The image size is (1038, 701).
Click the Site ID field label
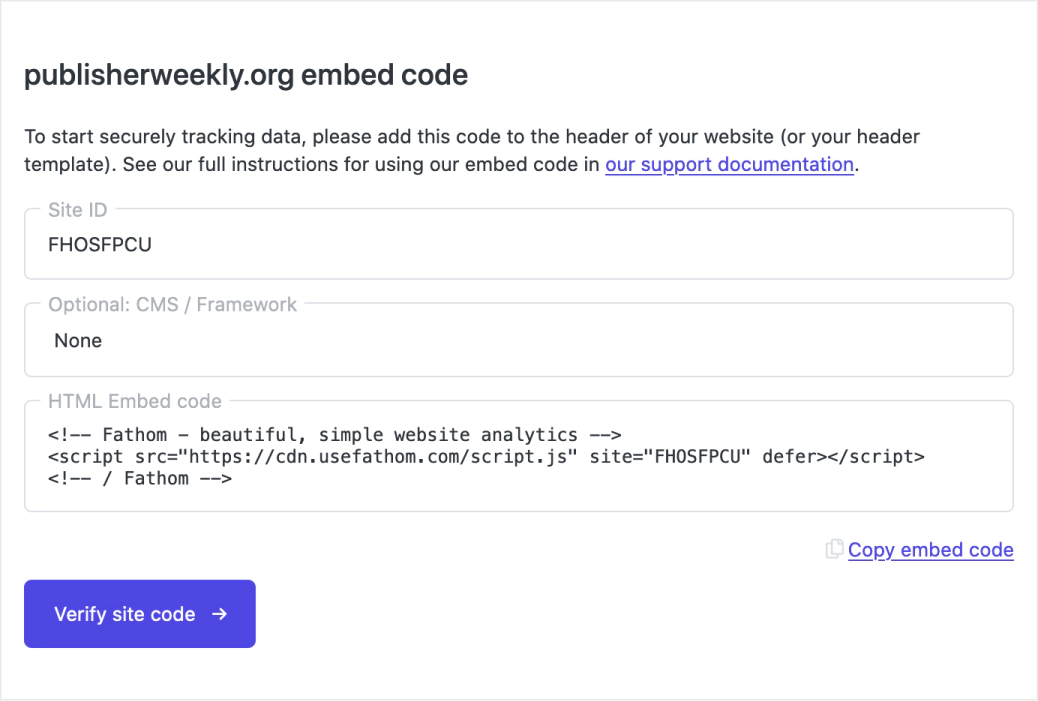(x=78, y=210)
